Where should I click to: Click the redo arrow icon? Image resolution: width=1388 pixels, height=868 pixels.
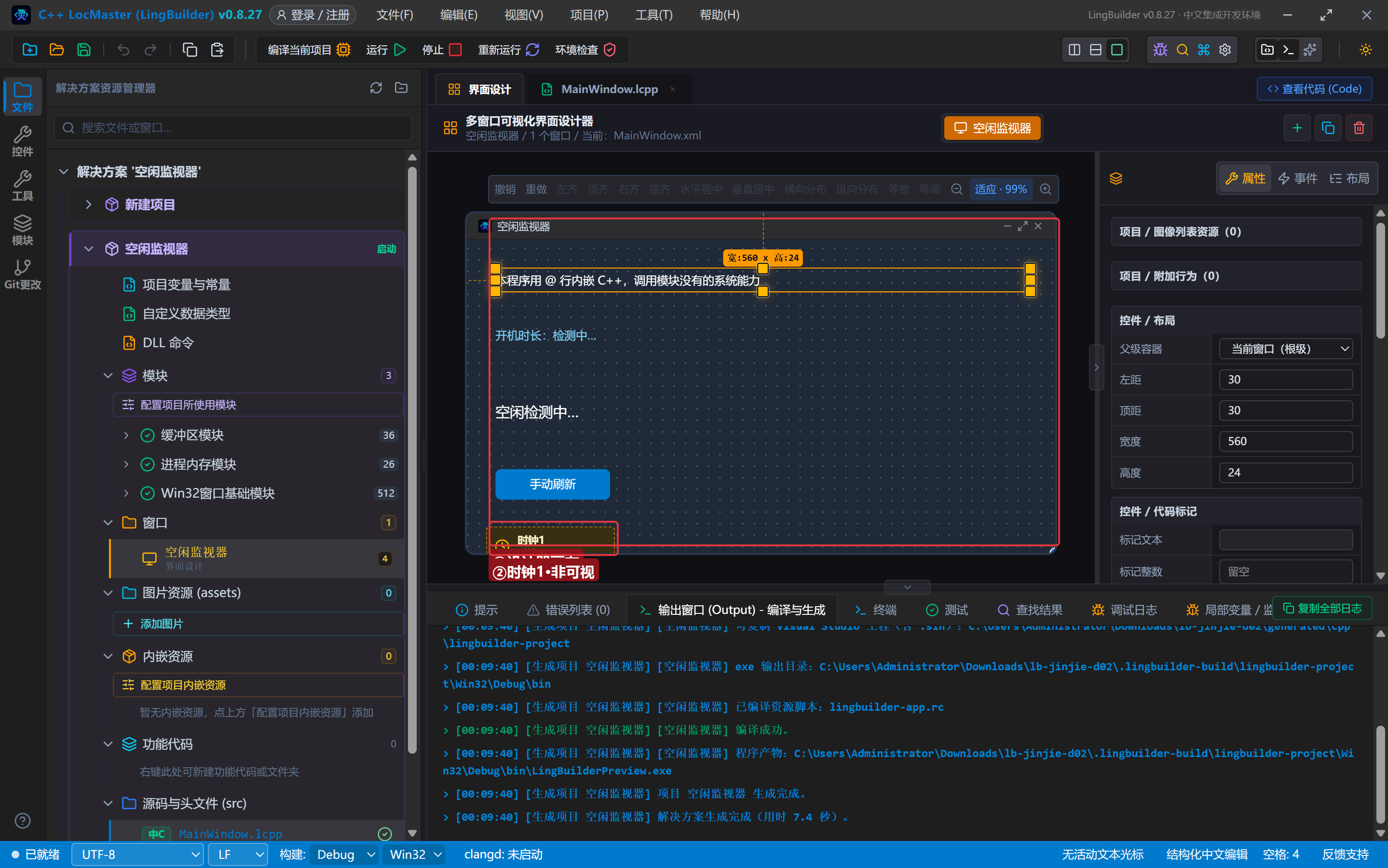(x=150, y=50)
